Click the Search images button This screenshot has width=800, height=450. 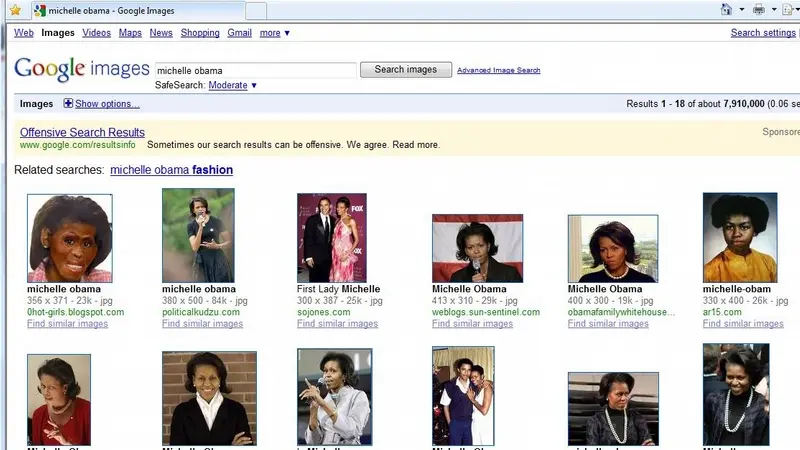pos(406,69)
